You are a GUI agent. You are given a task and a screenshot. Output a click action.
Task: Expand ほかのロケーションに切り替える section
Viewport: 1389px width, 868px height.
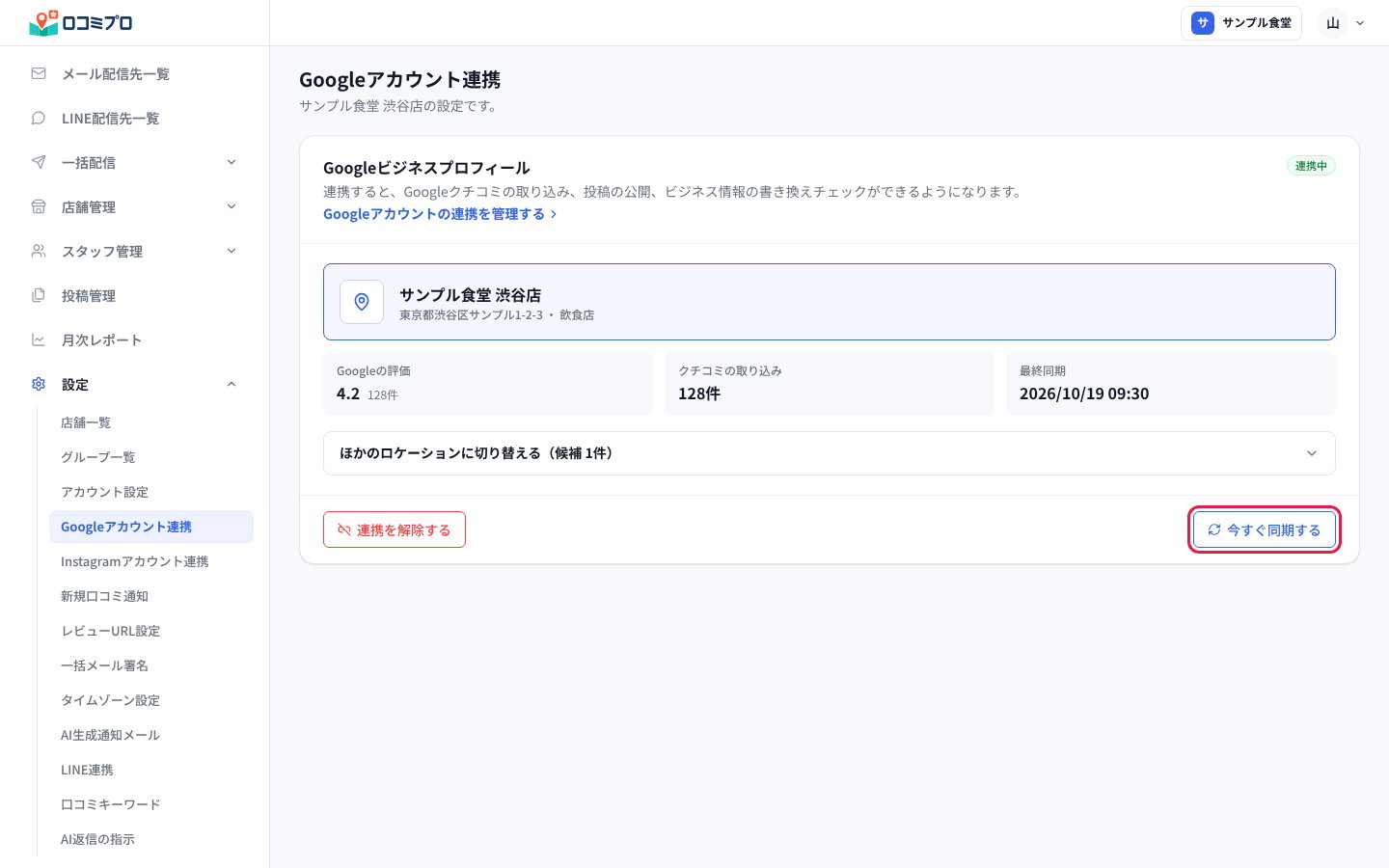(x=830, y=453)
